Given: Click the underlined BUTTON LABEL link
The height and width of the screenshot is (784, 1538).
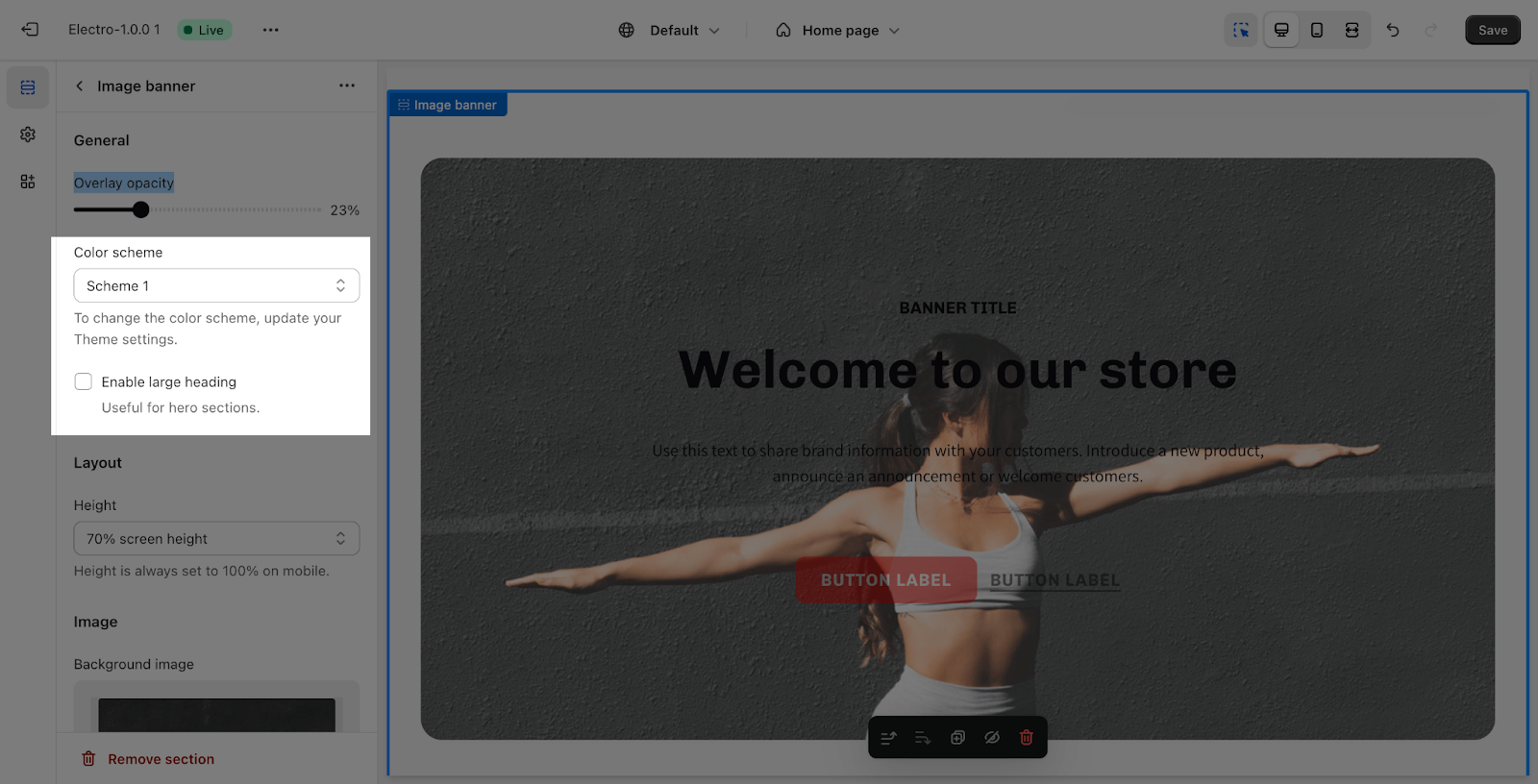Looking at the screenshot, I should (1054, 580).
